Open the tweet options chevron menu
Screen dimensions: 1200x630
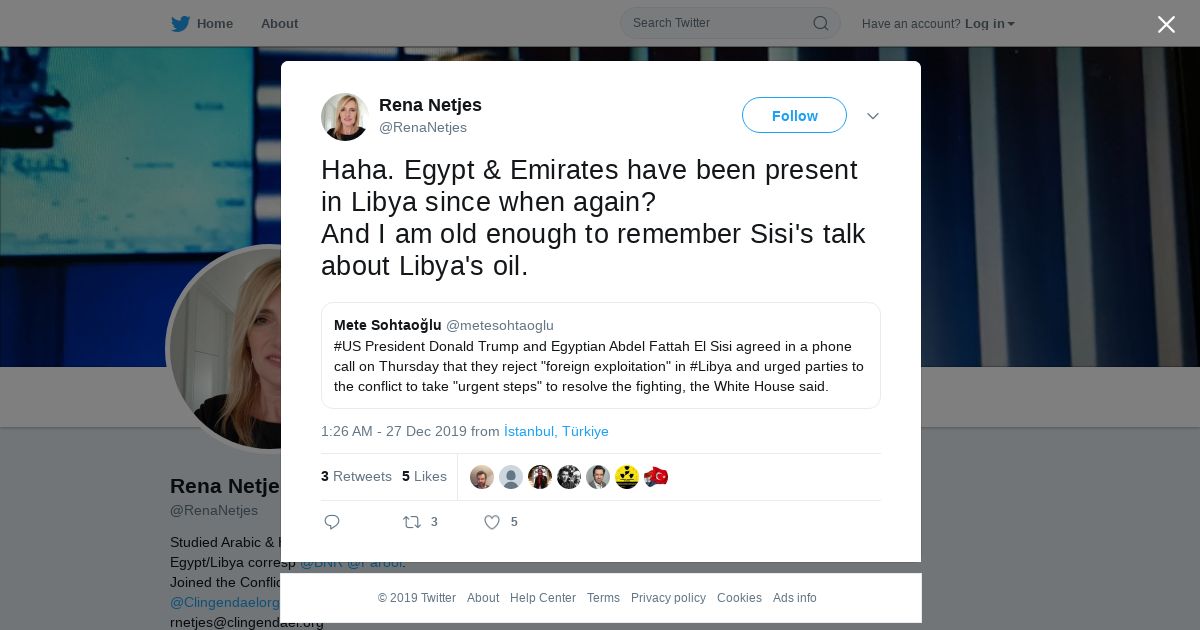tap(872, 116)
